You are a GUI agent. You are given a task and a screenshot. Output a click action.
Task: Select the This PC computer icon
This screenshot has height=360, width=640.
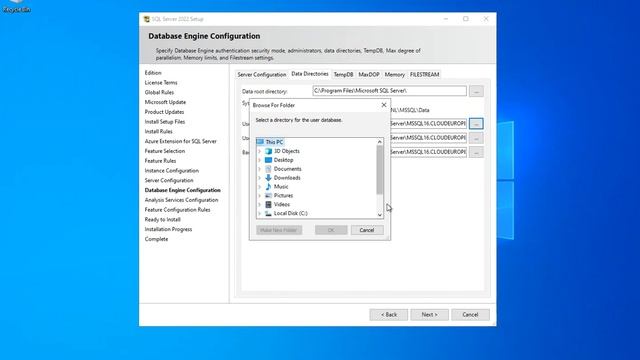click(260, 142)
